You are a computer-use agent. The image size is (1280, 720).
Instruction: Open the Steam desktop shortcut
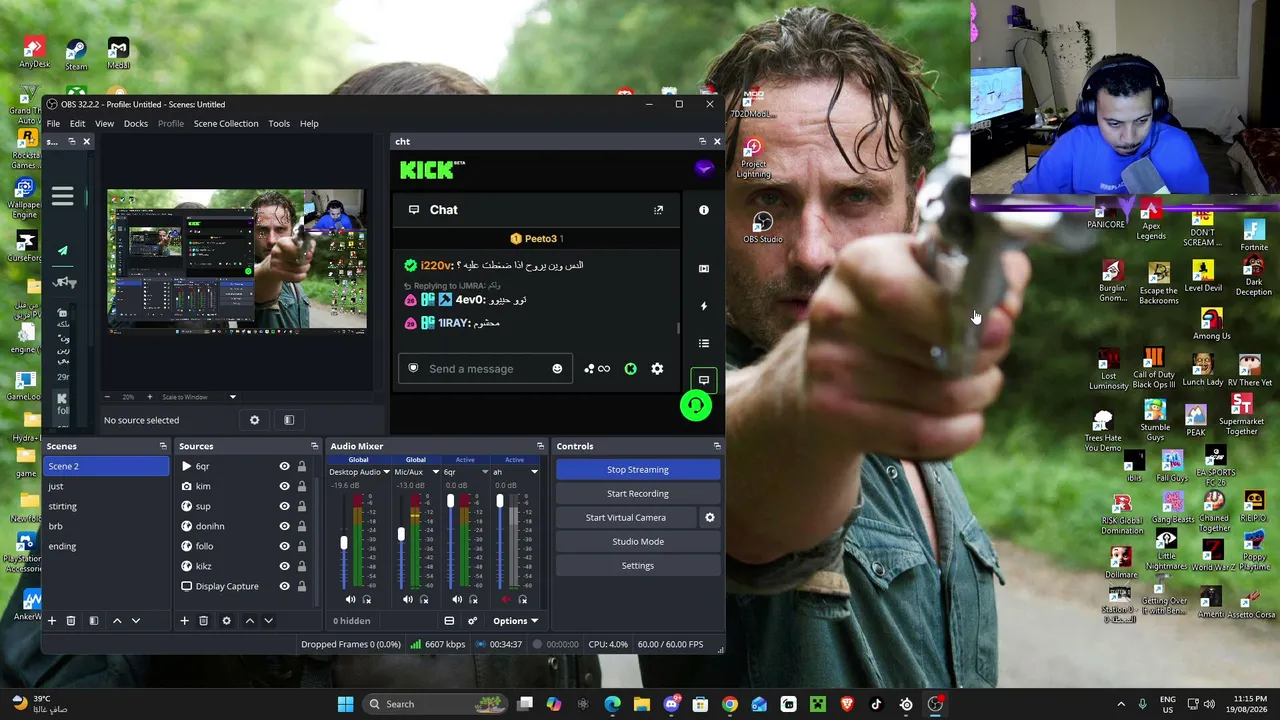coord(76,55)
